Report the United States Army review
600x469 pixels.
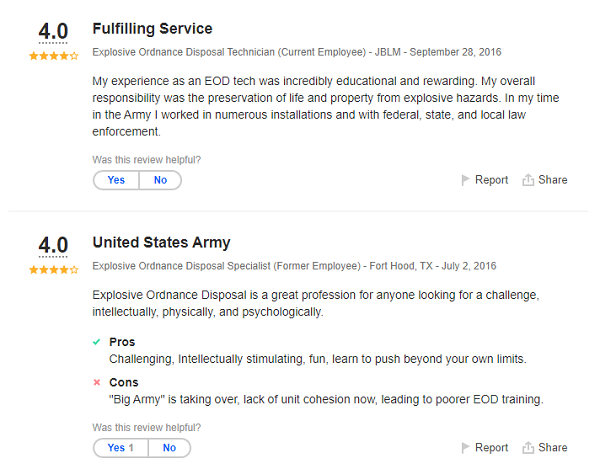pyautogui.click(x=485, y=448)
